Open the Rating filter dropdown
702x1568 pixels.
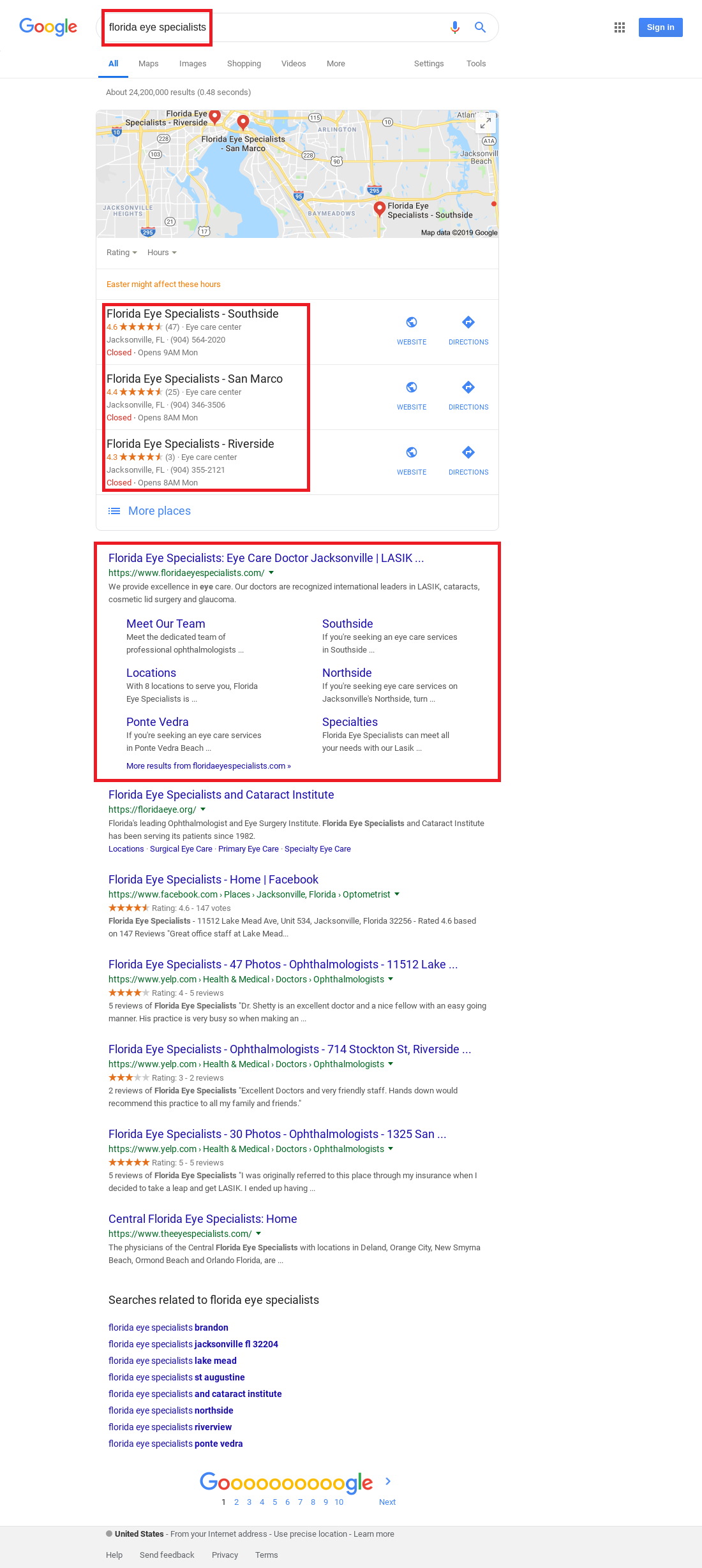click(121, 253)
